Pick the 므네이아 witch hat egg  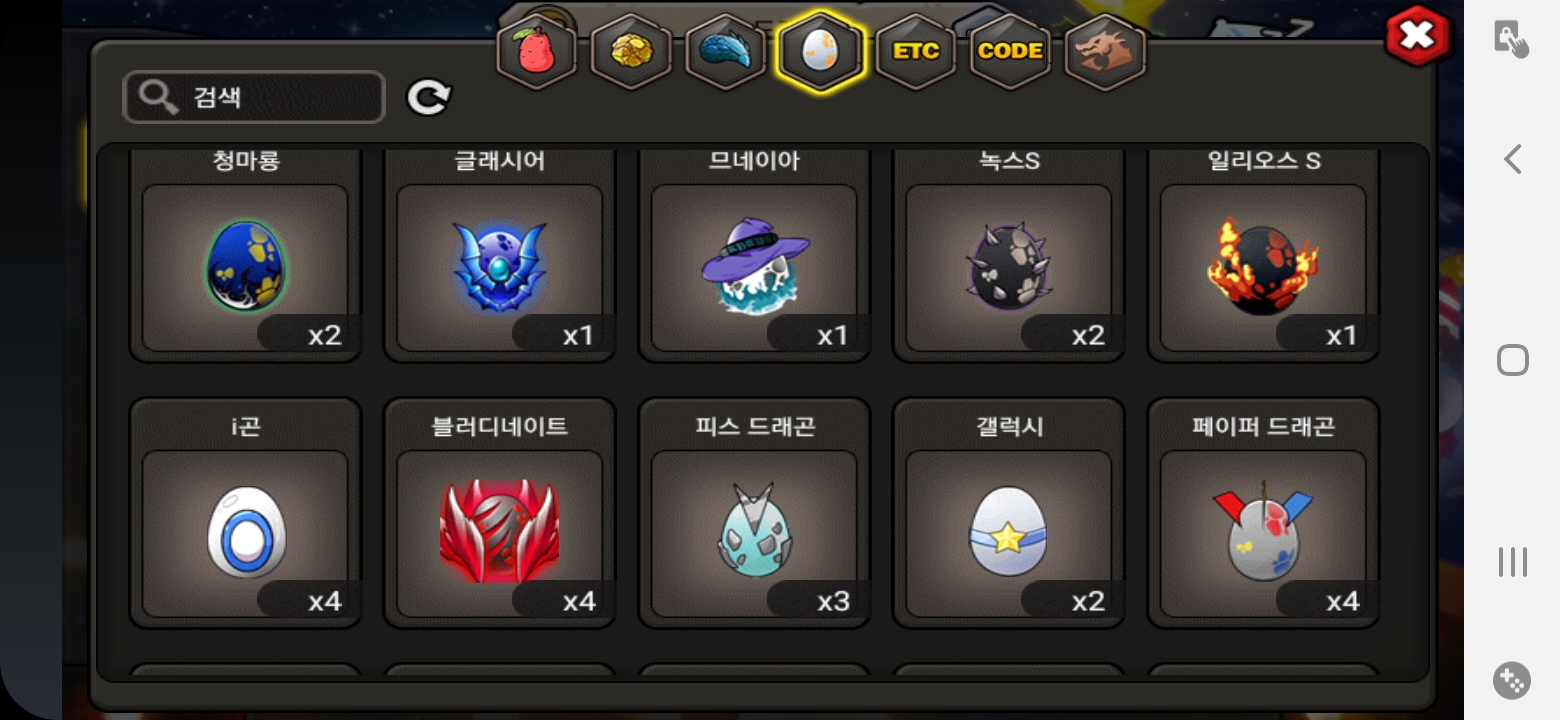pos(754,268)
